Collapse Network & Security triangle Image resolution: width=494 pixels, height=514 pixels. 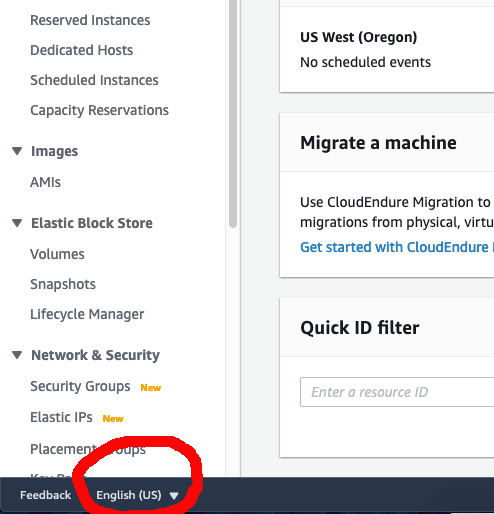pyautogui.click(x=17, y=355)
